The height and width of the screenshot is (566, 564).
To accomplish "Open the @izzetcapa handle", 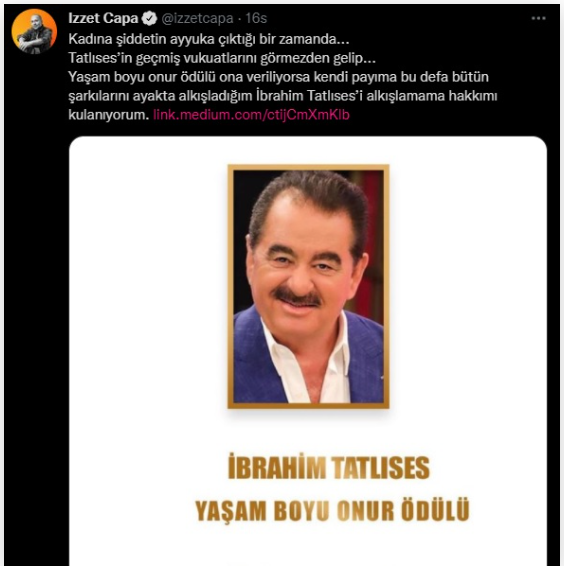I will [197, 18].
